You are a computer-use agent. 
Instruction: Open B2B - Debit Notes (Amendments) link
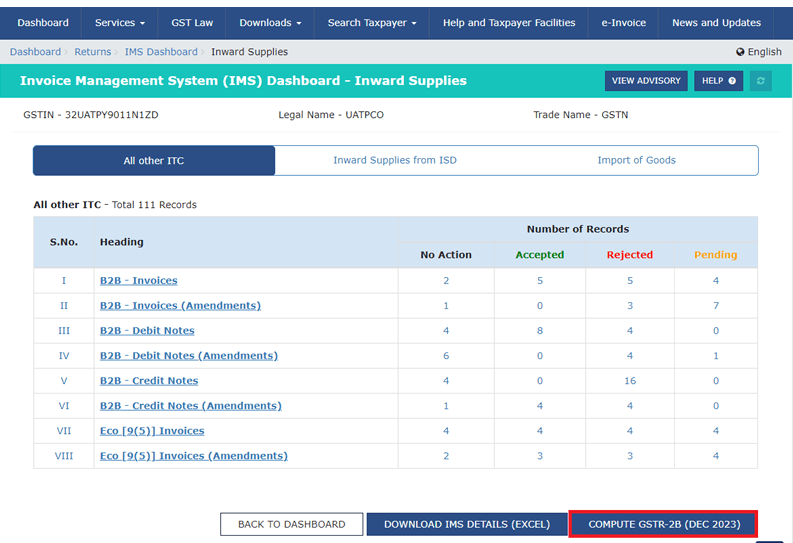(x=189, y=356)
